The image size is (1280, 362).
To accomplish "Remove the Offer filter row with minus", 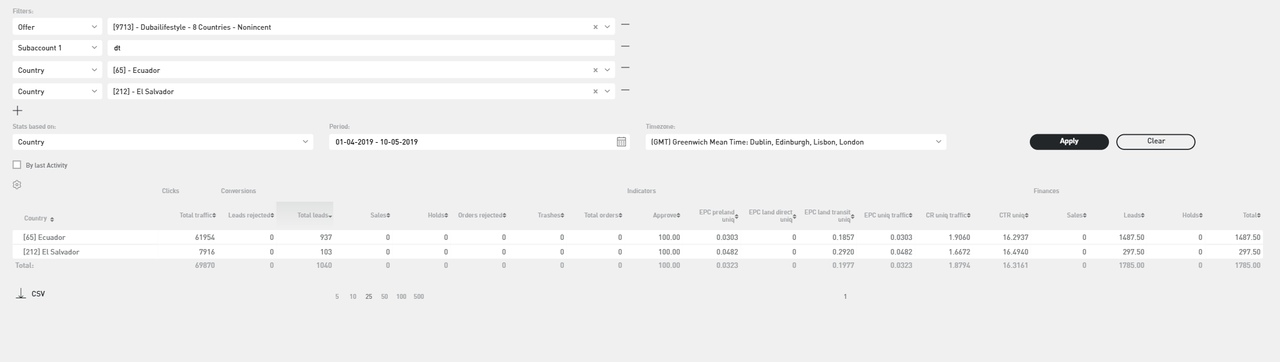I will tap(625, 25).
